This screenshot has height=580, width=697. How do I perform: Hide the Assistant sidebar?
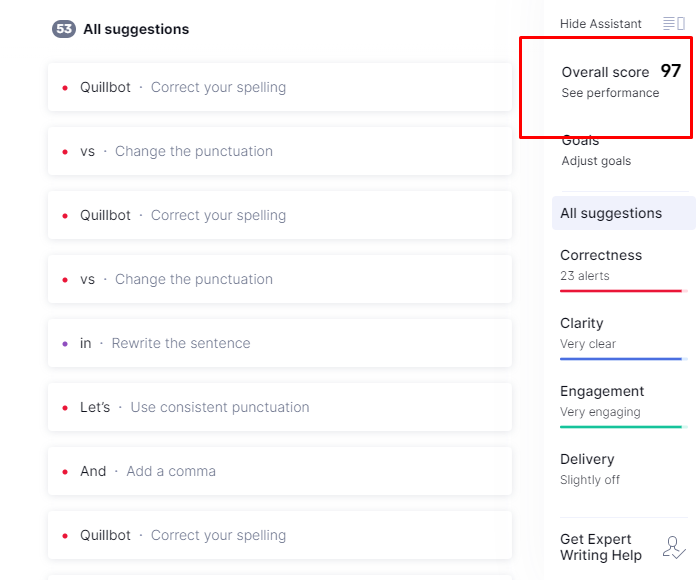click(601, 23)
